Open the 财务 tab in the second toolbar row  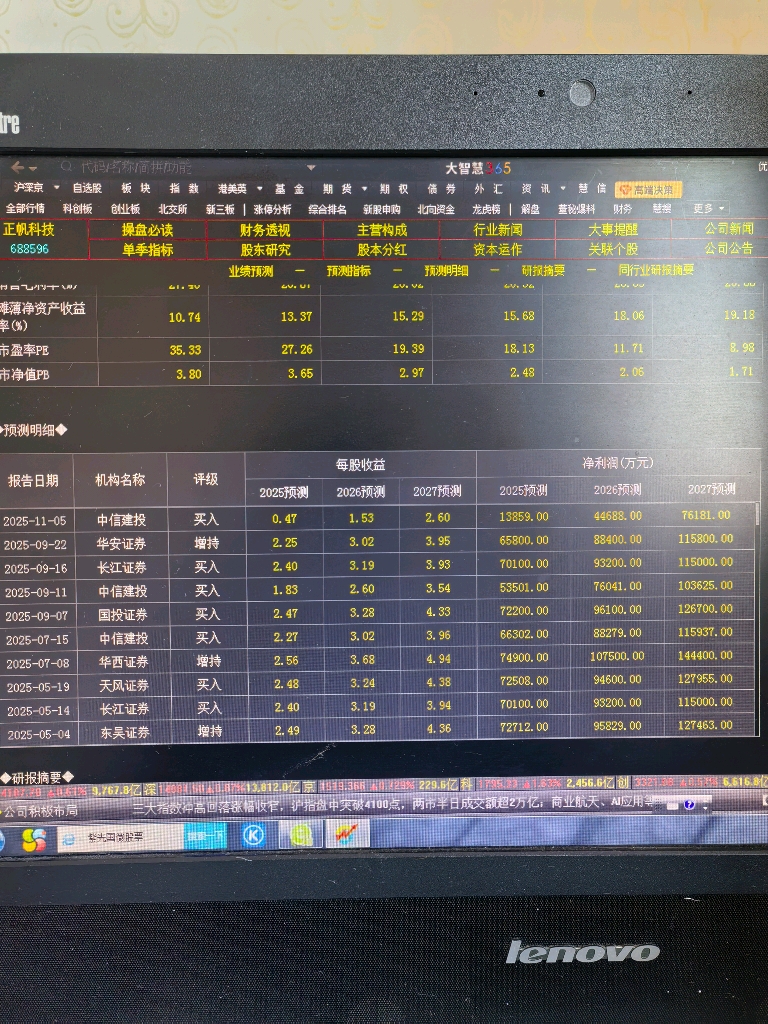pyautogui.click(x=622, y=208)
